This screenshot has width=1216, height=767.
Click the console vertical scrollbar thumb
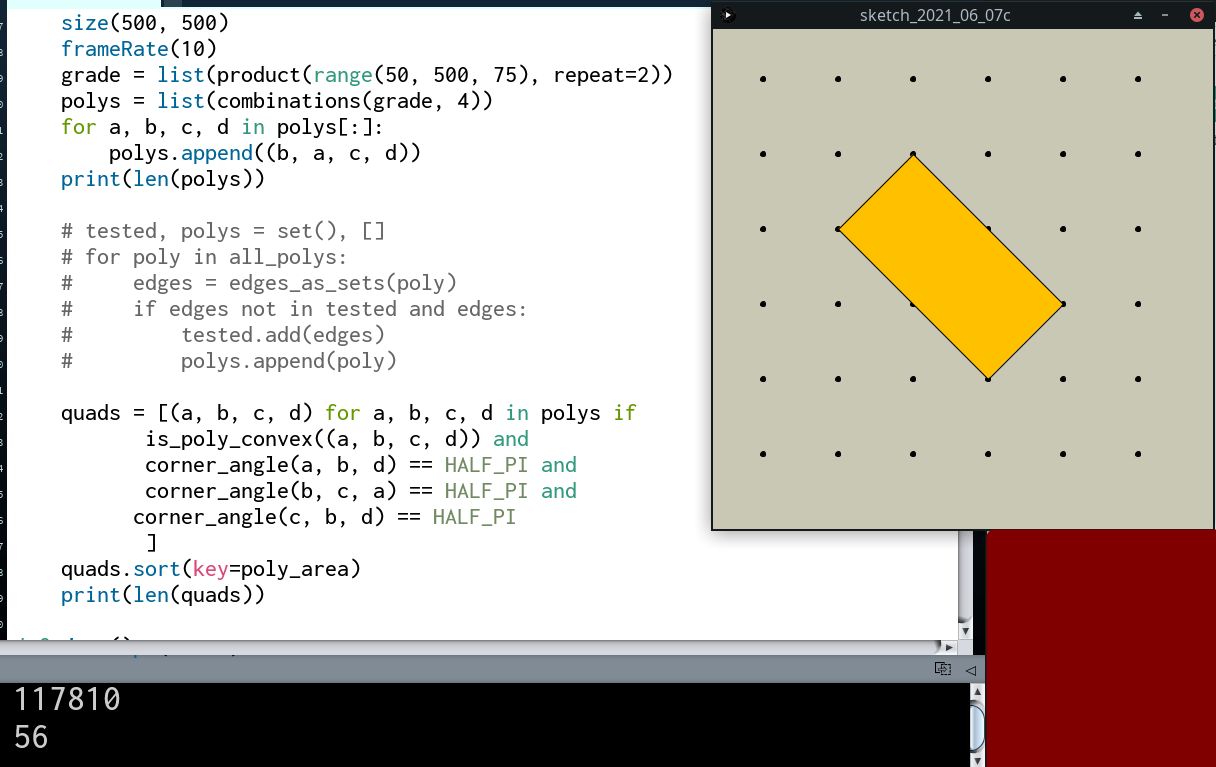[x=977, y=725]
